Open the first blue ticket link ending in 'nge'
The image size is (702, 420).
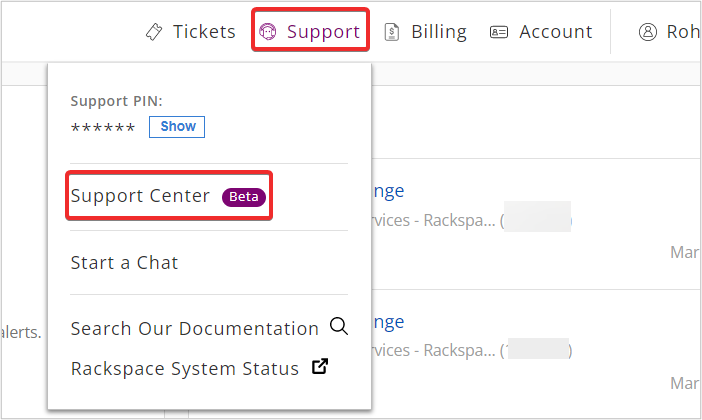coord(389,192)
